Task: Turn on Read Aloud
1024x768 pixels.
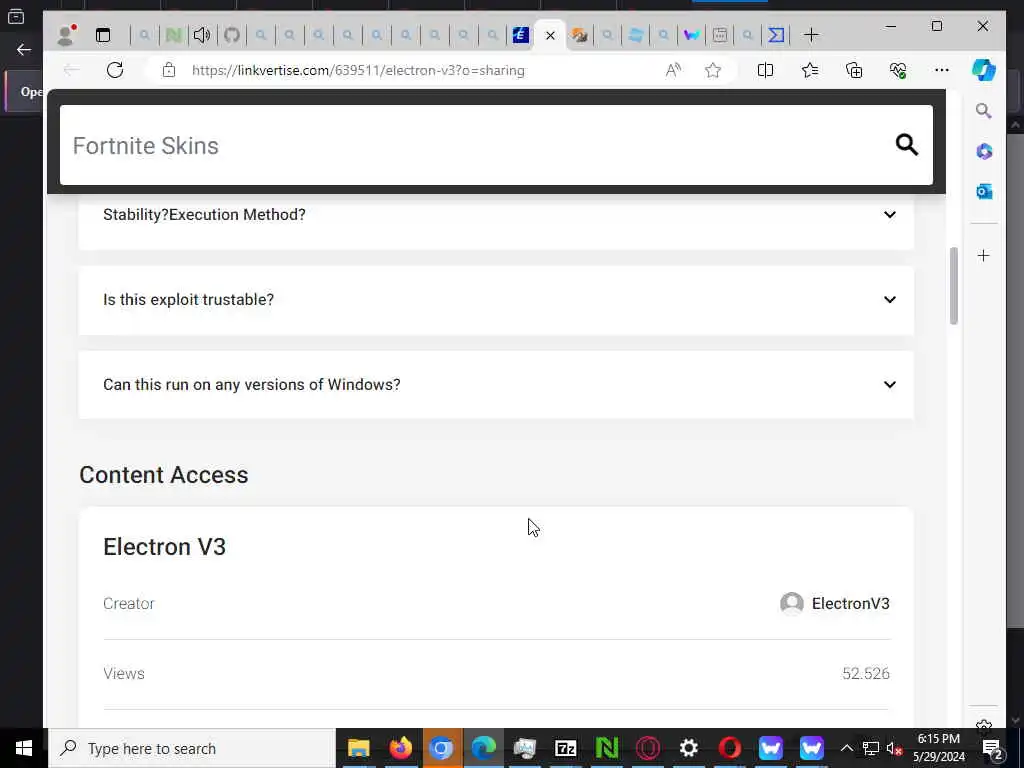Action: [673, 70]
